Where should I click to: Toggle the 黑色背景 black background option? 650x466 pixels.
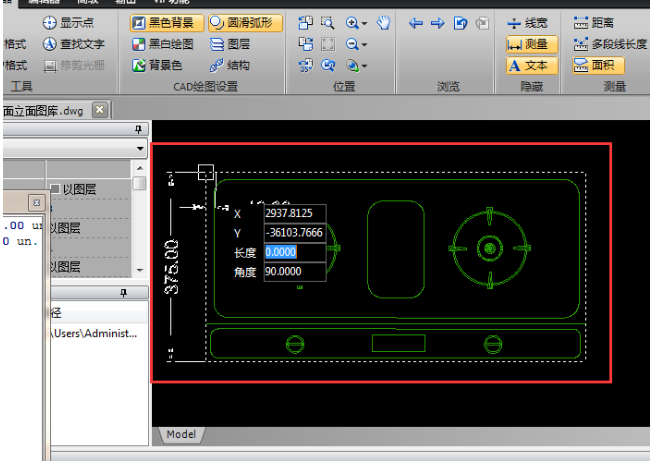tap(167, 22)
